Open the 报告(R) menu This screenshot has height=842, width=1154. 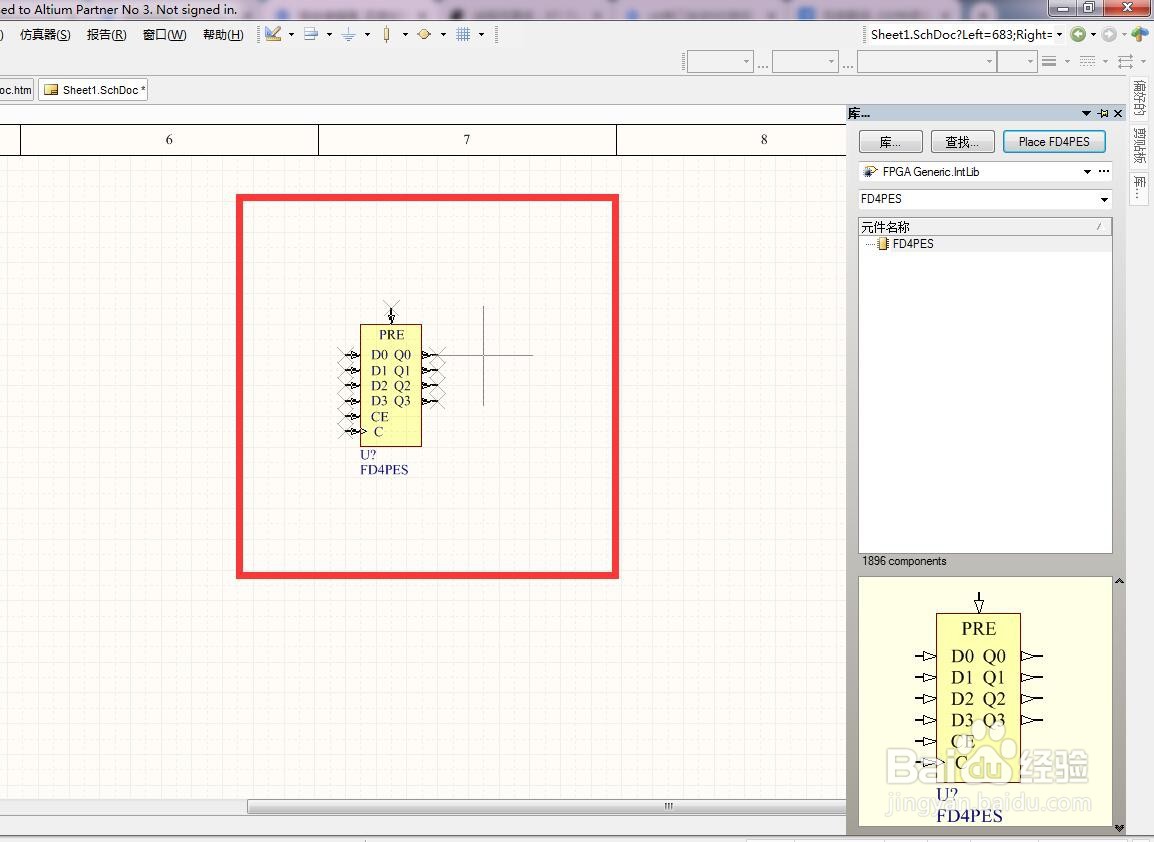pos(107,35)
